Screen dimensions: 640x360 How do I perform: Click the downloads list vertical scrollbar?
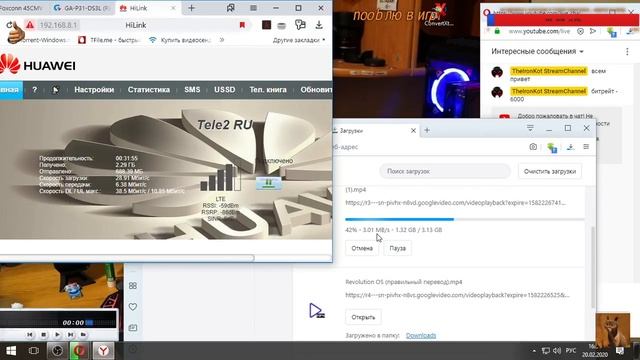(593, 267)
